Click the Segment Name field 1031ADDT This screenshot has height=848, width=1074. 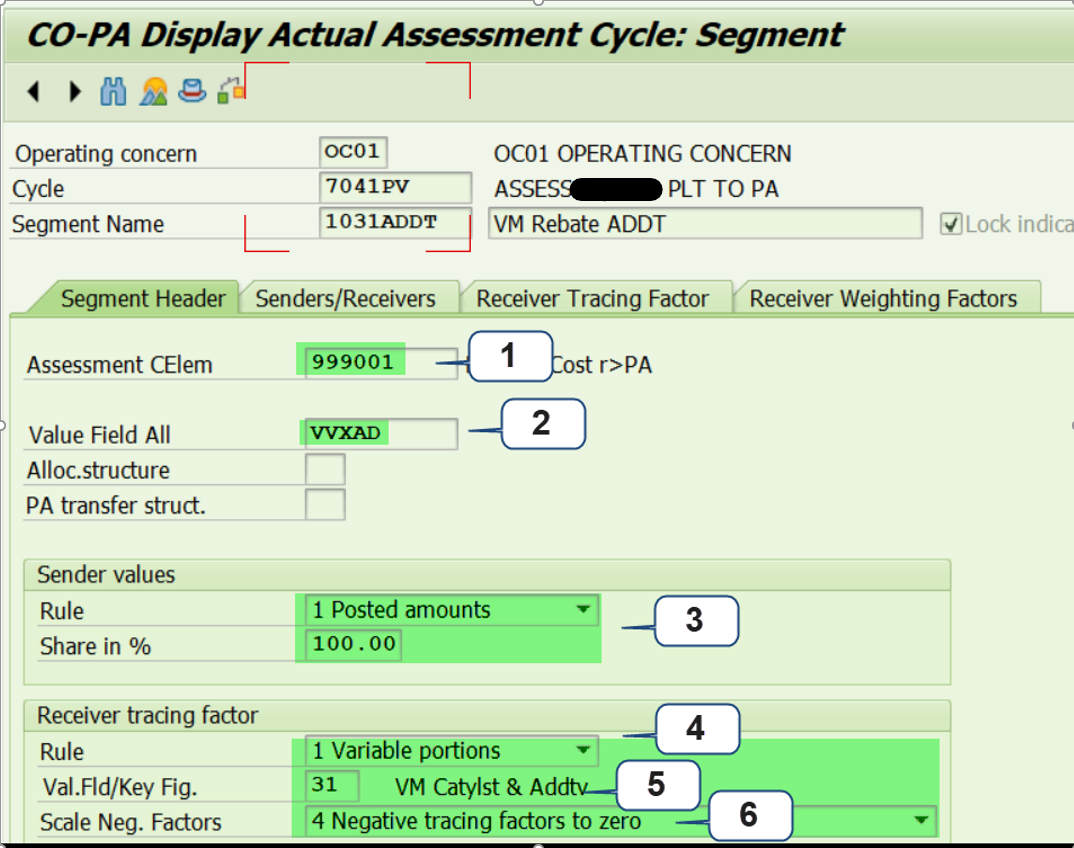click(394, 223)
